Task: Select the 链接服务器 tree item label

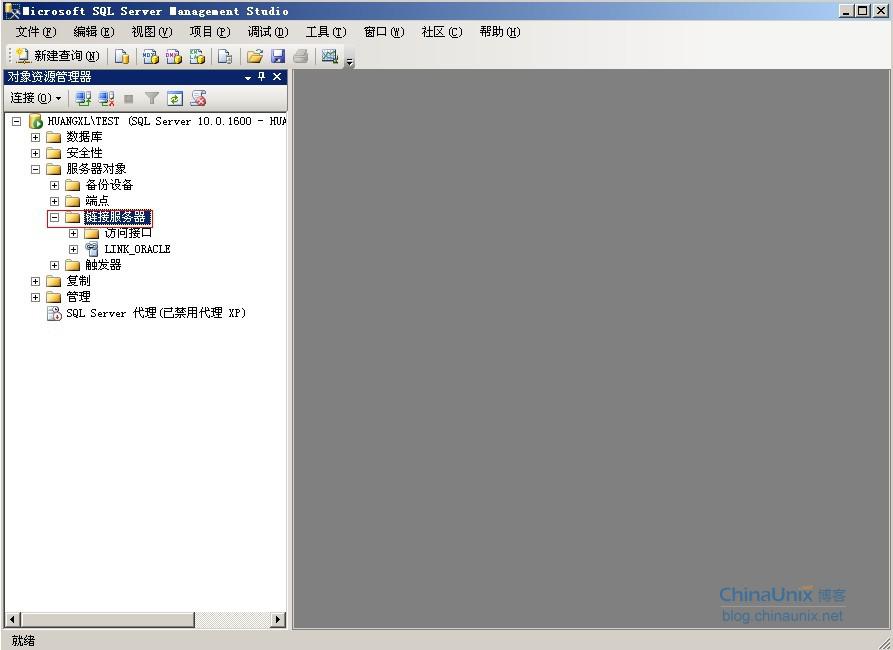Action: pos(117,217)
